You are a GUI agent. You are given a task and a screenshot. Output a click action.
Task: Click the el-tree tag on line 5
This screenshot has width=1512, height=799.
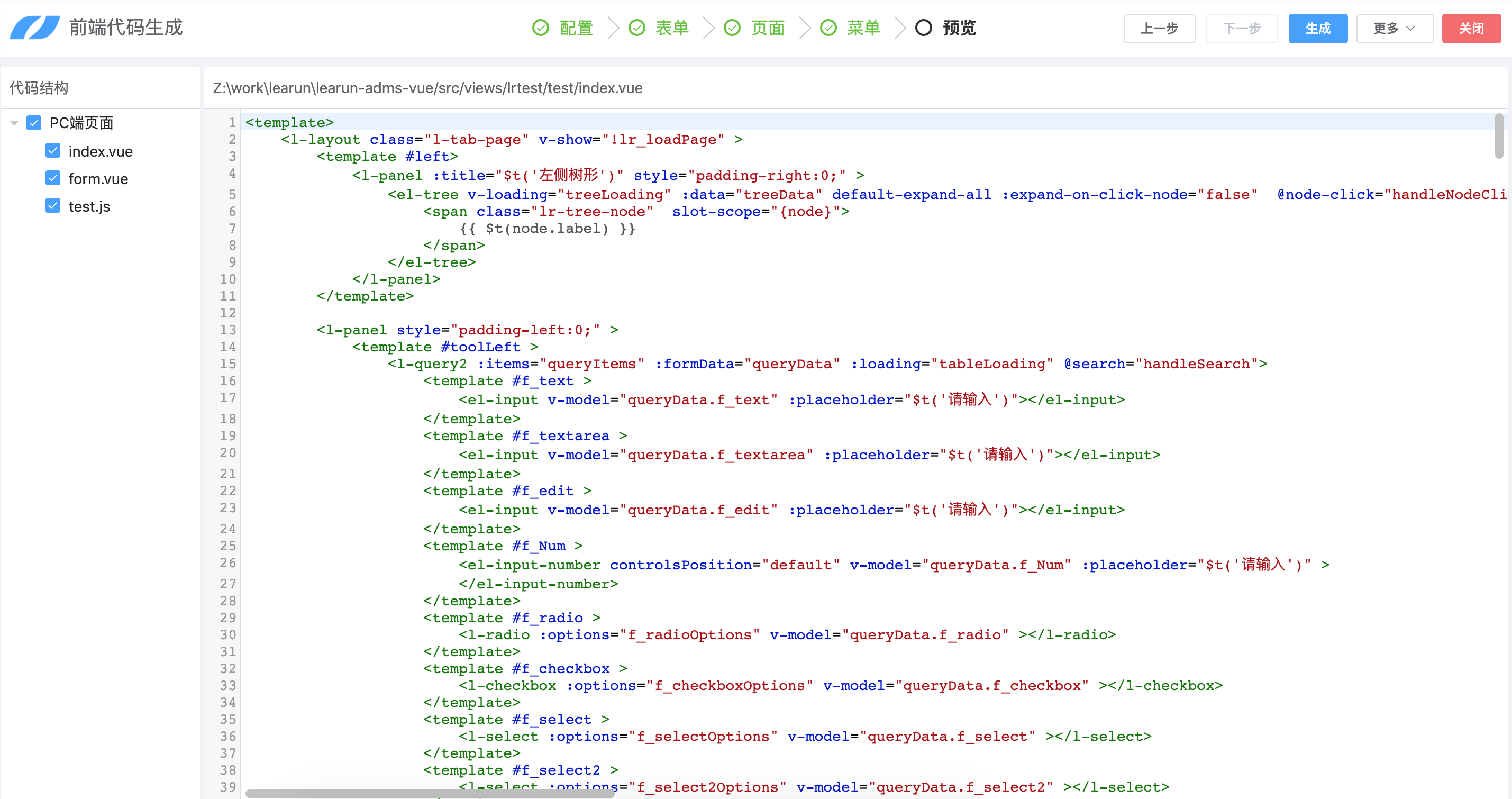pyautogui.click(x=423, y=194)
